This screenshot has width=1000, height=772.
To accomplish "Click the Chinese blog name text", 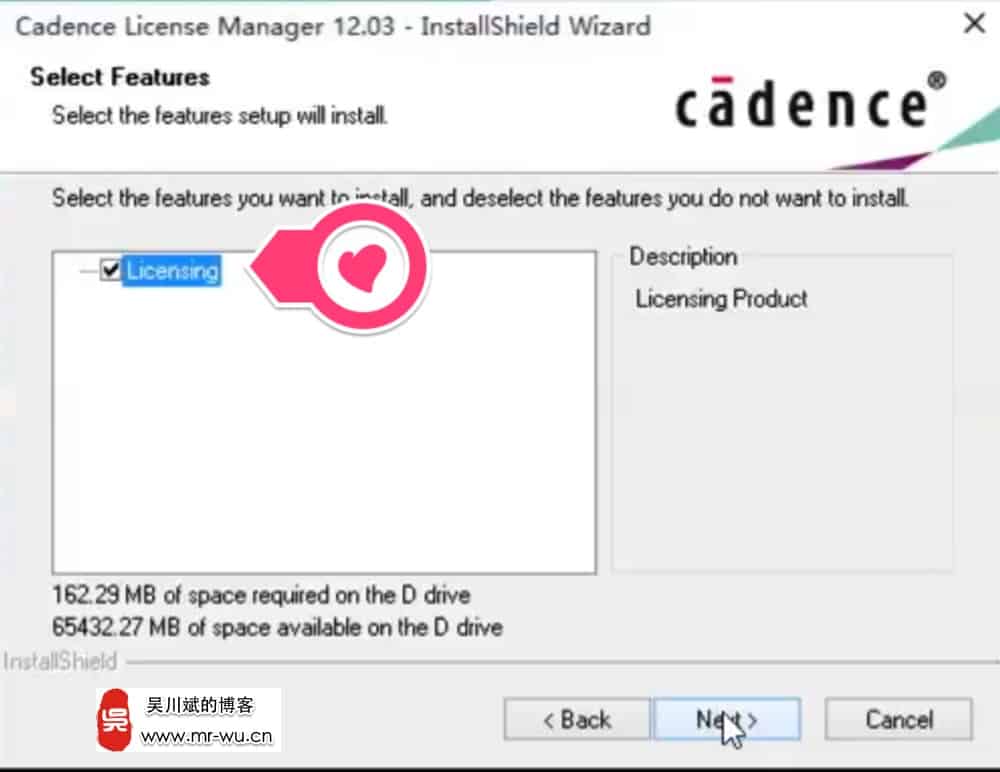I will click(200, 705).
